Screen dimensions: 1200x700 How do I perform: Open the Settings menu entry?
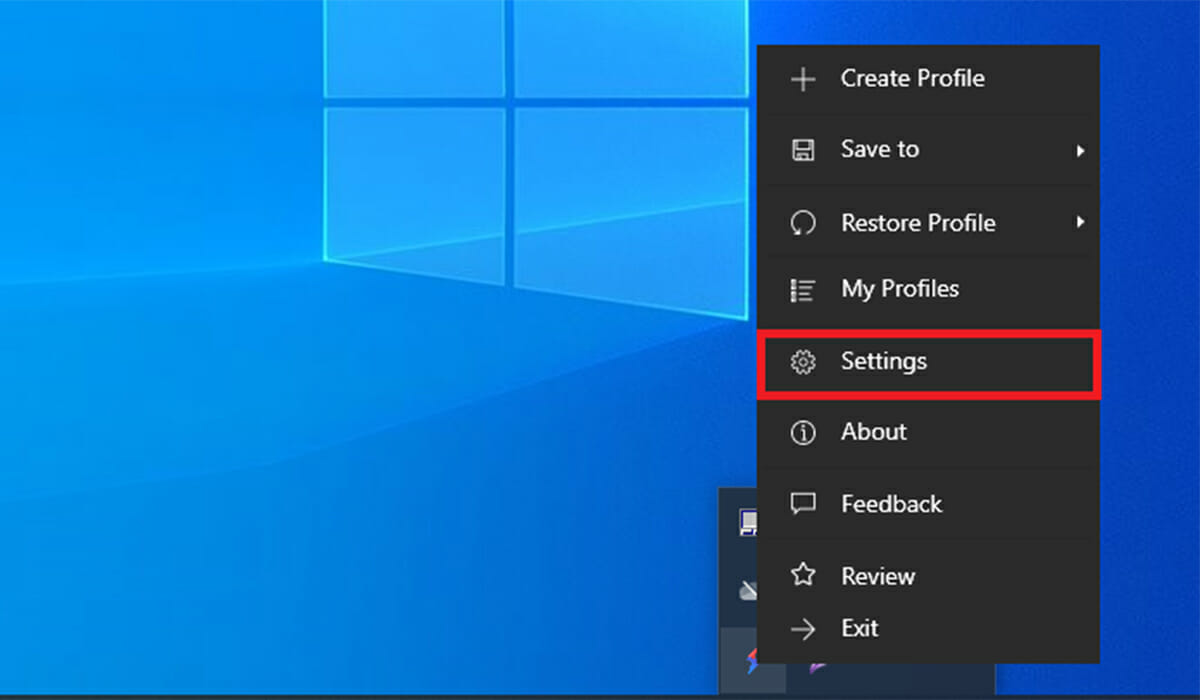tap(884, 362)
